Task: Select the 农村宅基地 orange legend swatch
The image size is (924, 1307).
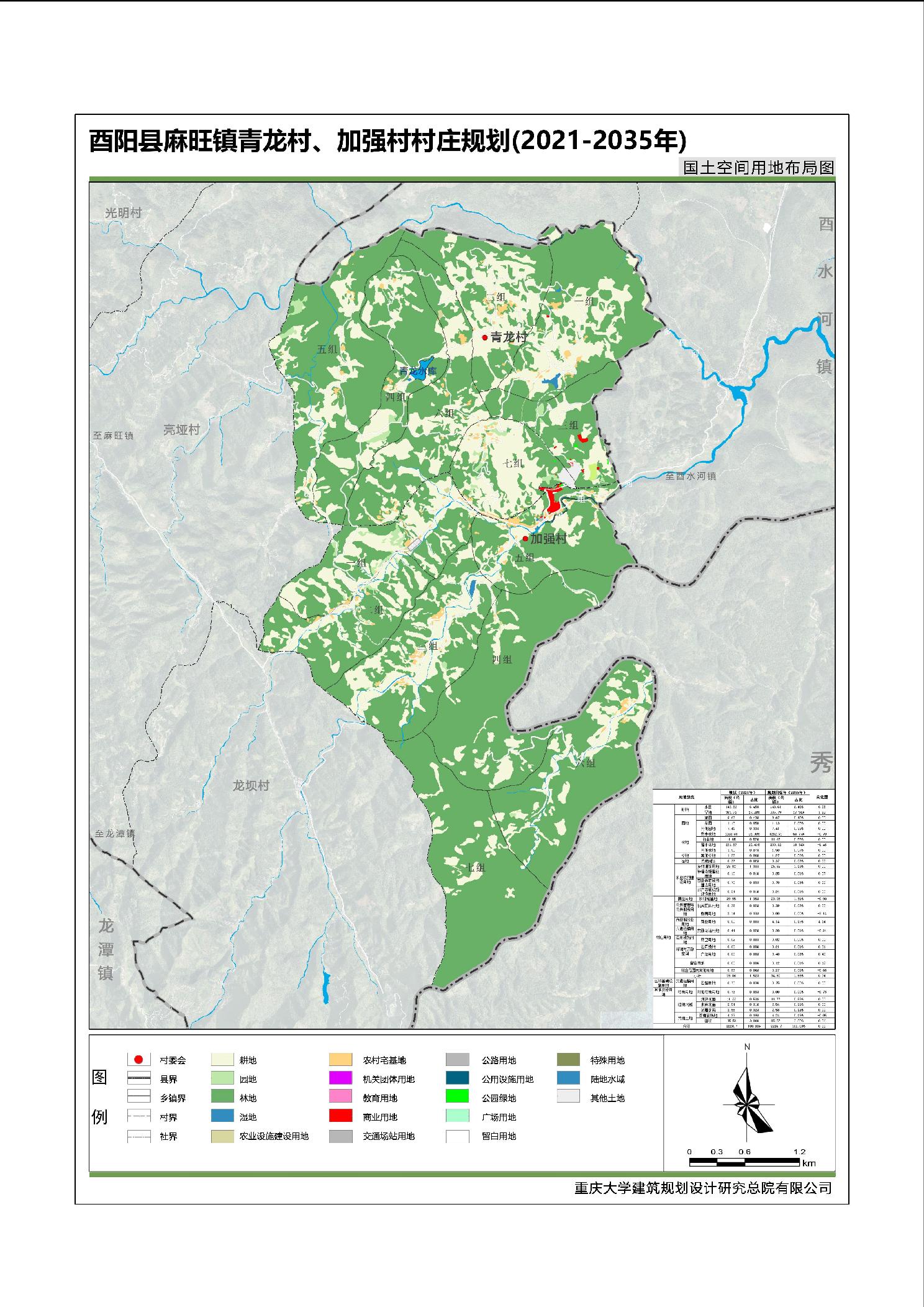Action: click(340, 1060)
